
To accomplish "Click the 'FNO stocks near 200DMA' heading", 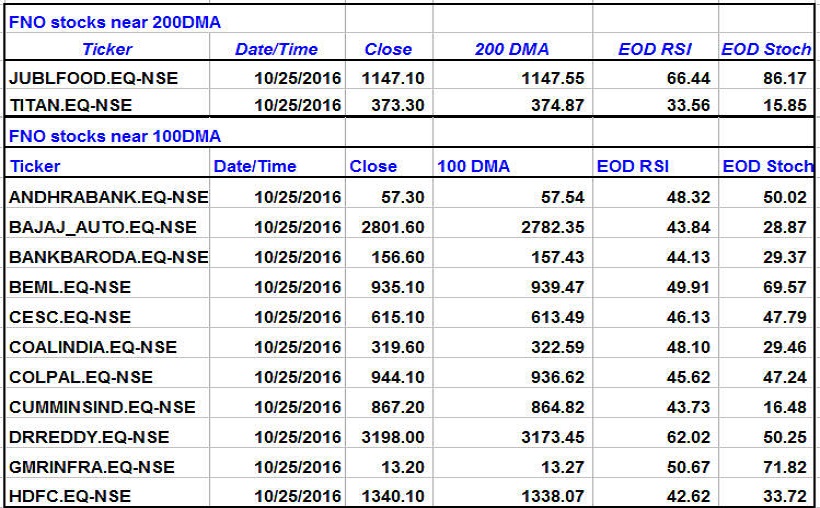I will point(114,21).
